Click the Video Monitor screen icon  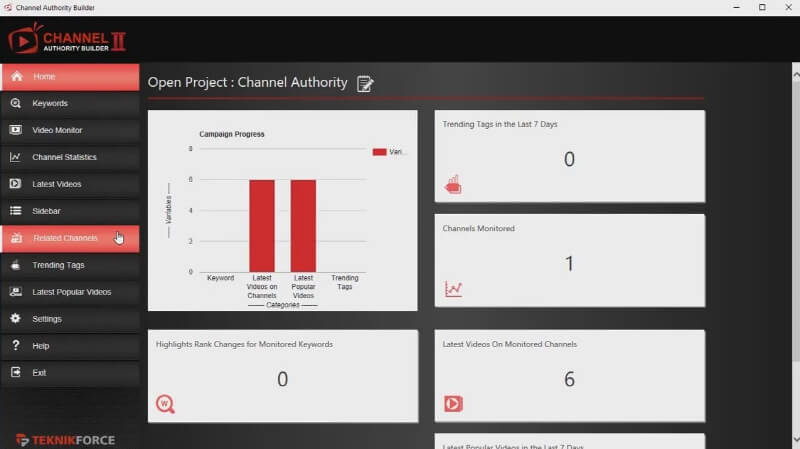(x=16, y=130)
